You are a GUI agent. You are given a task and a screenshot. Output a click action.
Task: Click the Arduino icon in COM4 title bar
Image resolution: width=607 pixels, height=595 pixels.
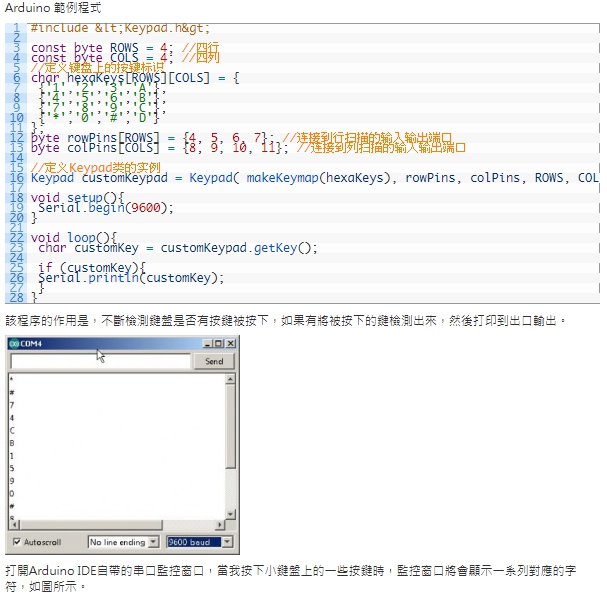click(14, 343)
